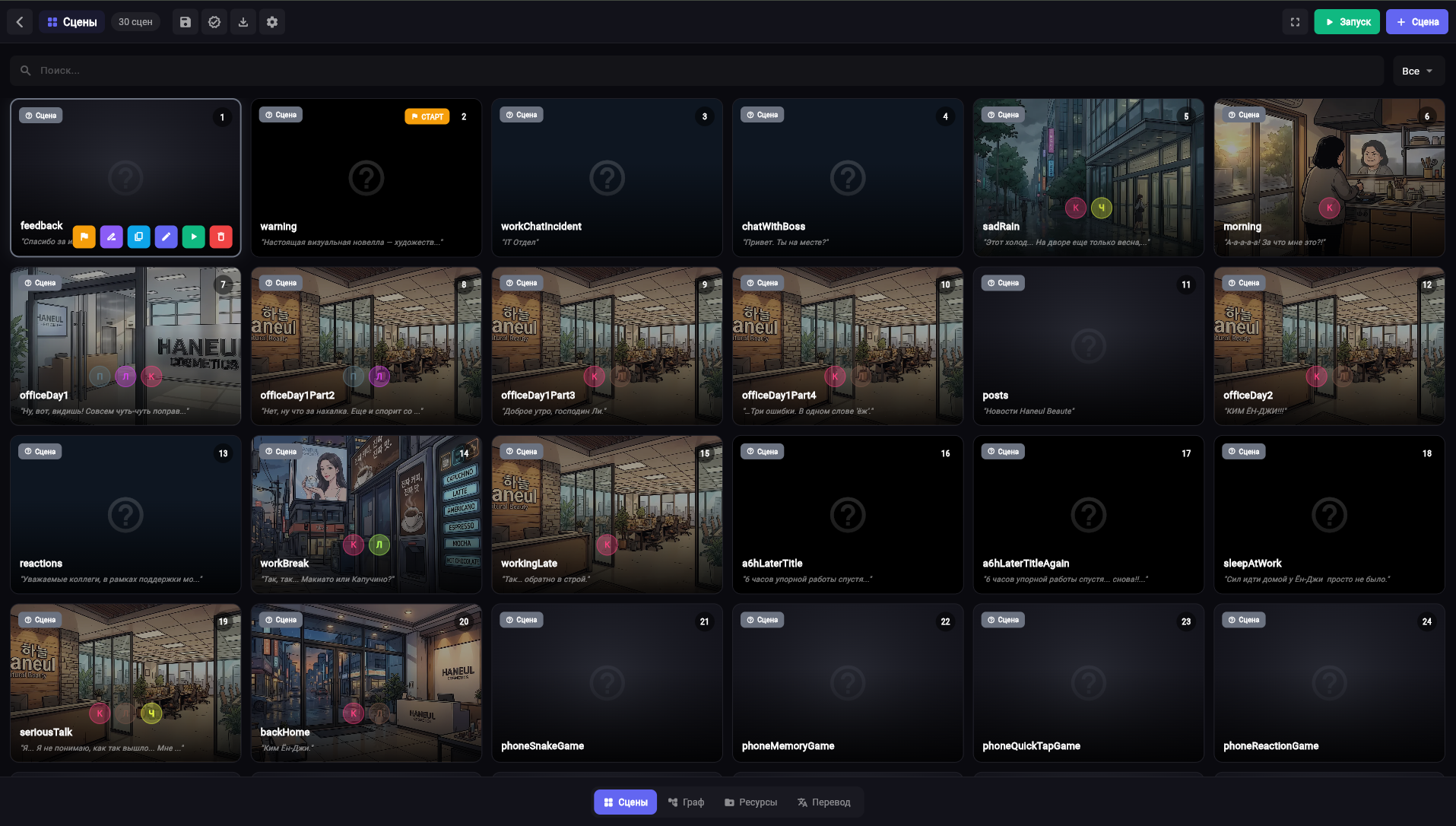Click character K avatar on sadRain card

[1076, 208]
